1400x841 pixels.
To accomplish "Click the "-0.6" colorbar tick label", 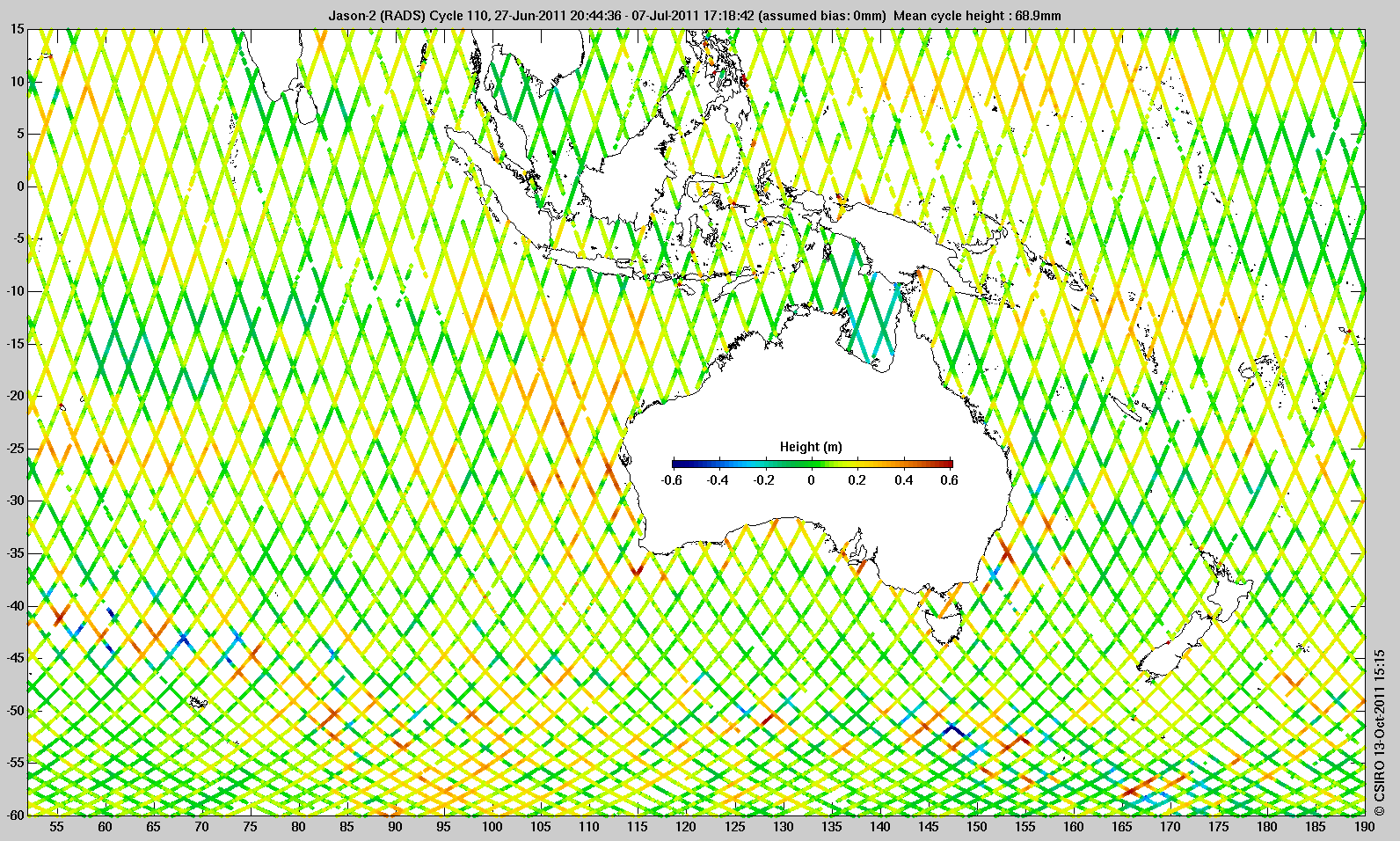I will tap(672, 480).
